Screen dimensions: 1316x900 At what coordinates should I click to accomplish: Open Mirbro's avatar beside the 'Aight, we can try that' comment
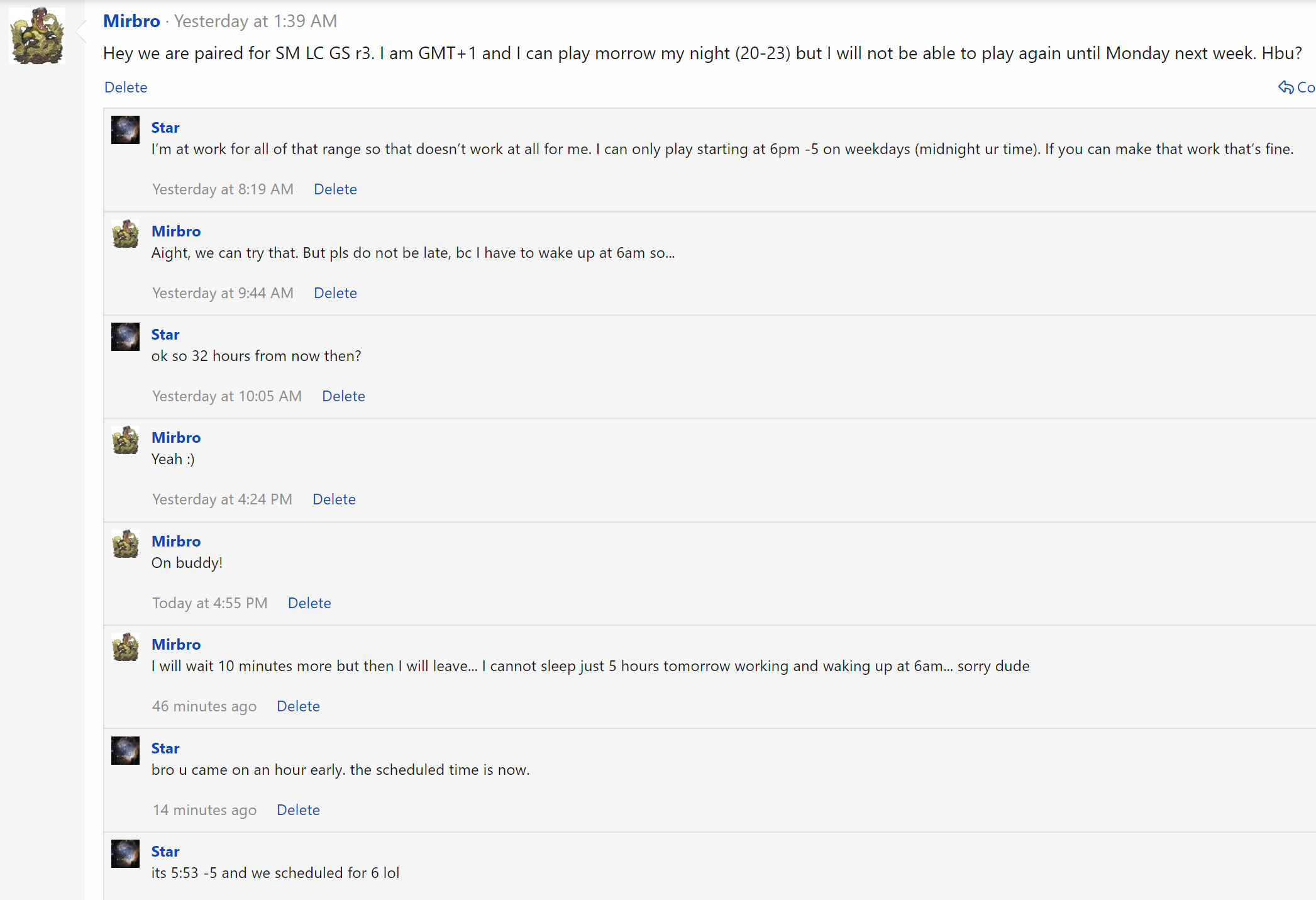point(125,234)
